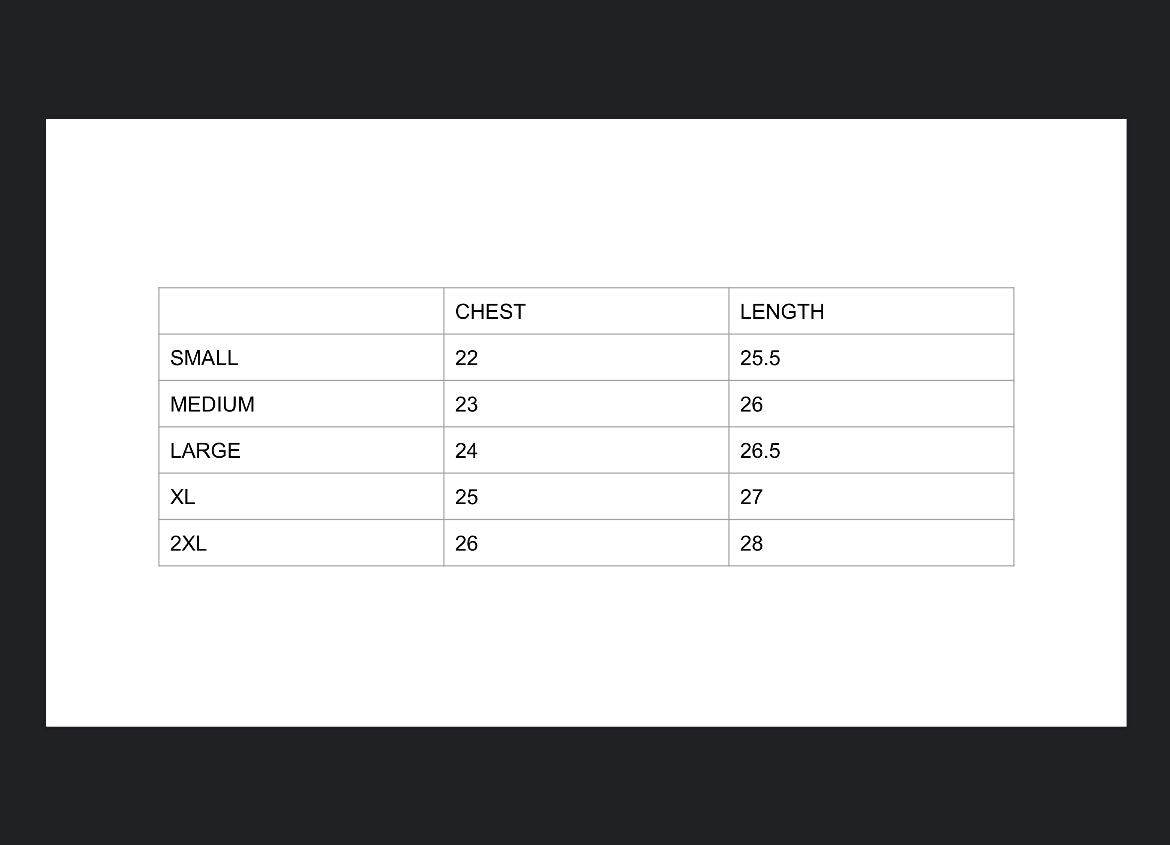Click the CHEST column header cell

[x=490, y=312]
